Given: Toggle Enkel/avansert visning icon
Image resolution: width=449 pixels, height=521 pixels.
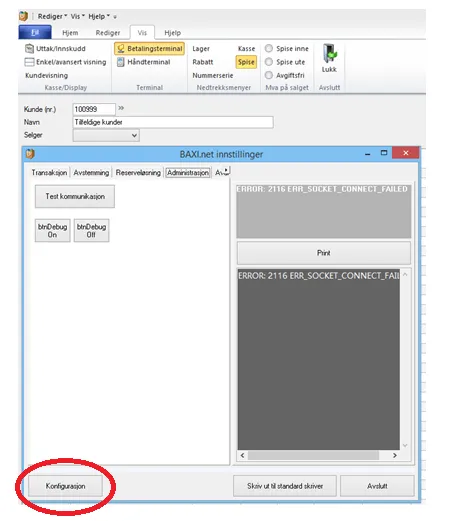Looking at the screenshot, I should (x=29, y=62).
